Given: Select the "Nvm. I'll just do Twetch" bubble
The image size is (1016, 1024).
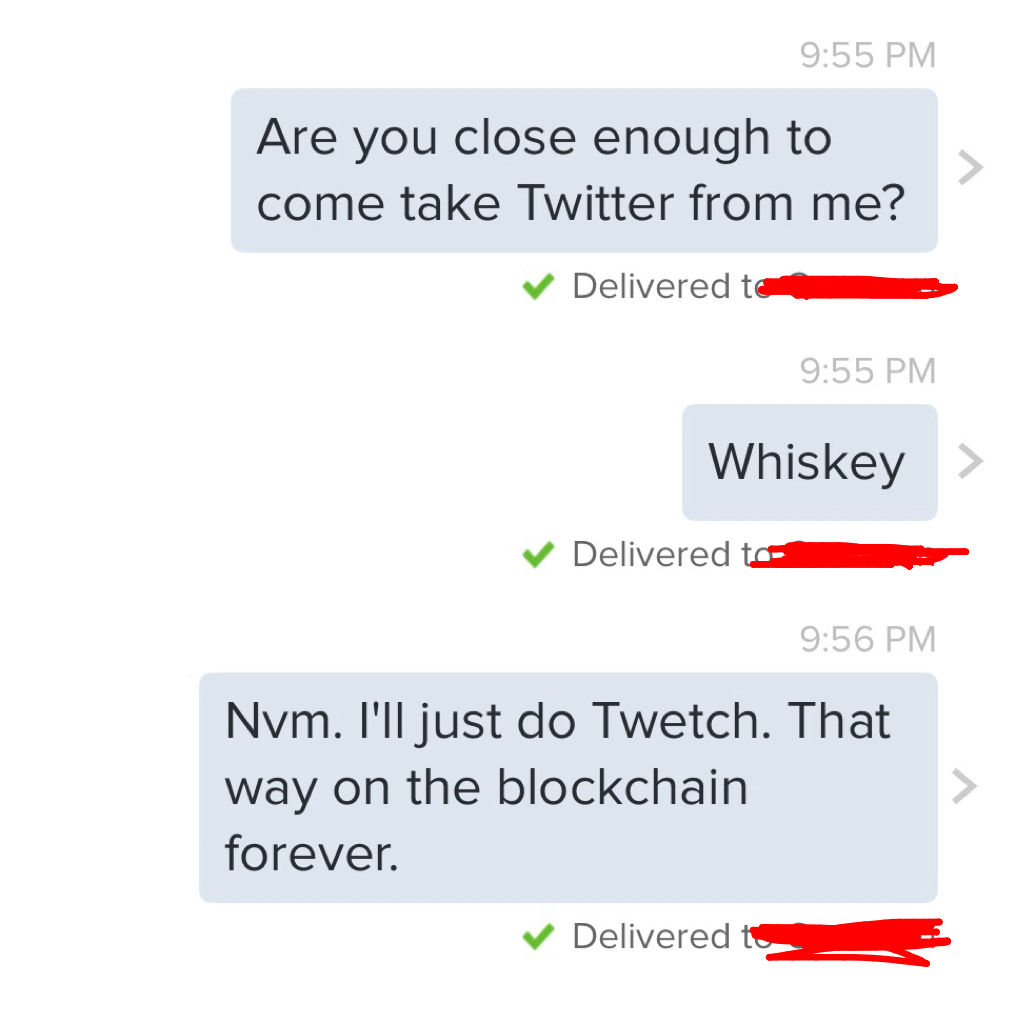Looking at the screenshot, I should (x=567, y=787).
